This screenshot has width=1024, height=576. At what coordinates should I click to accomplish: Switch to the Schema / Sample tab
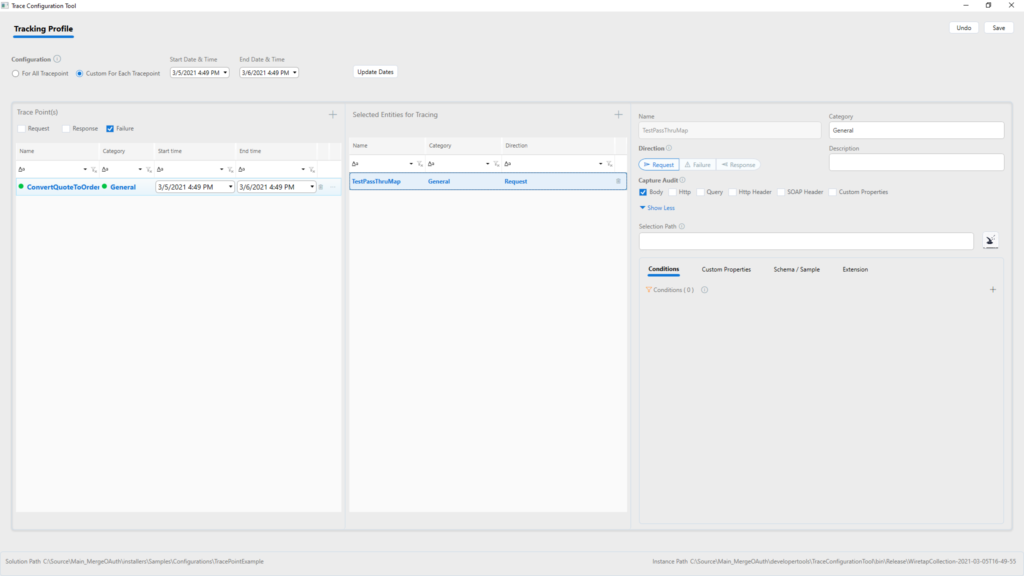[x=797, y=269]
